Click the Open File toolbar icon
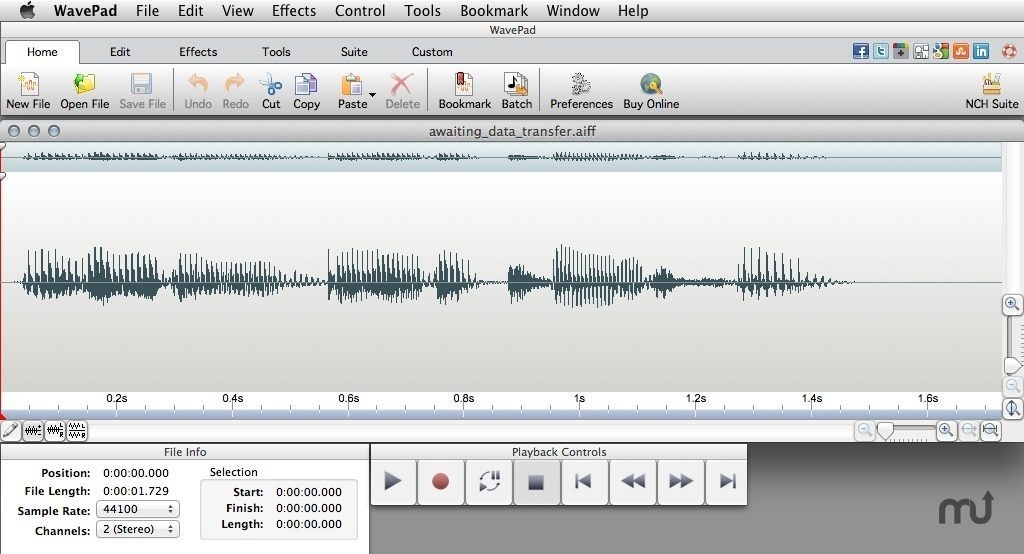The height and width of the screenshot is (554, 1024). point(84,91)
